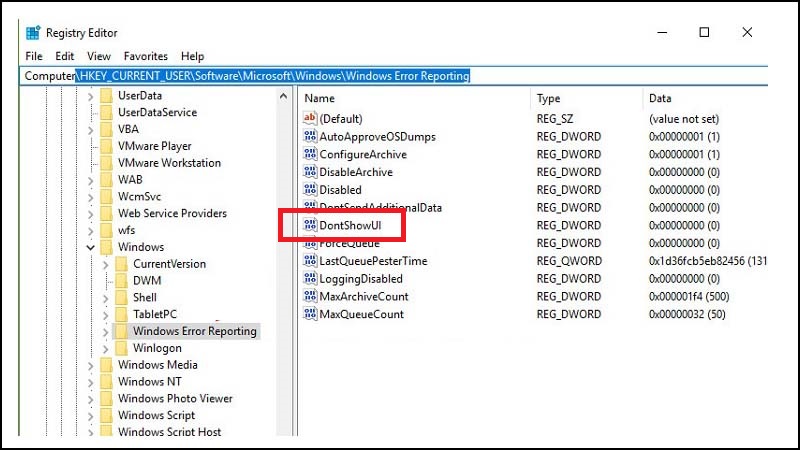
Task: Select the LastQueuePesterTime QWORD icon
Action: 310,261
